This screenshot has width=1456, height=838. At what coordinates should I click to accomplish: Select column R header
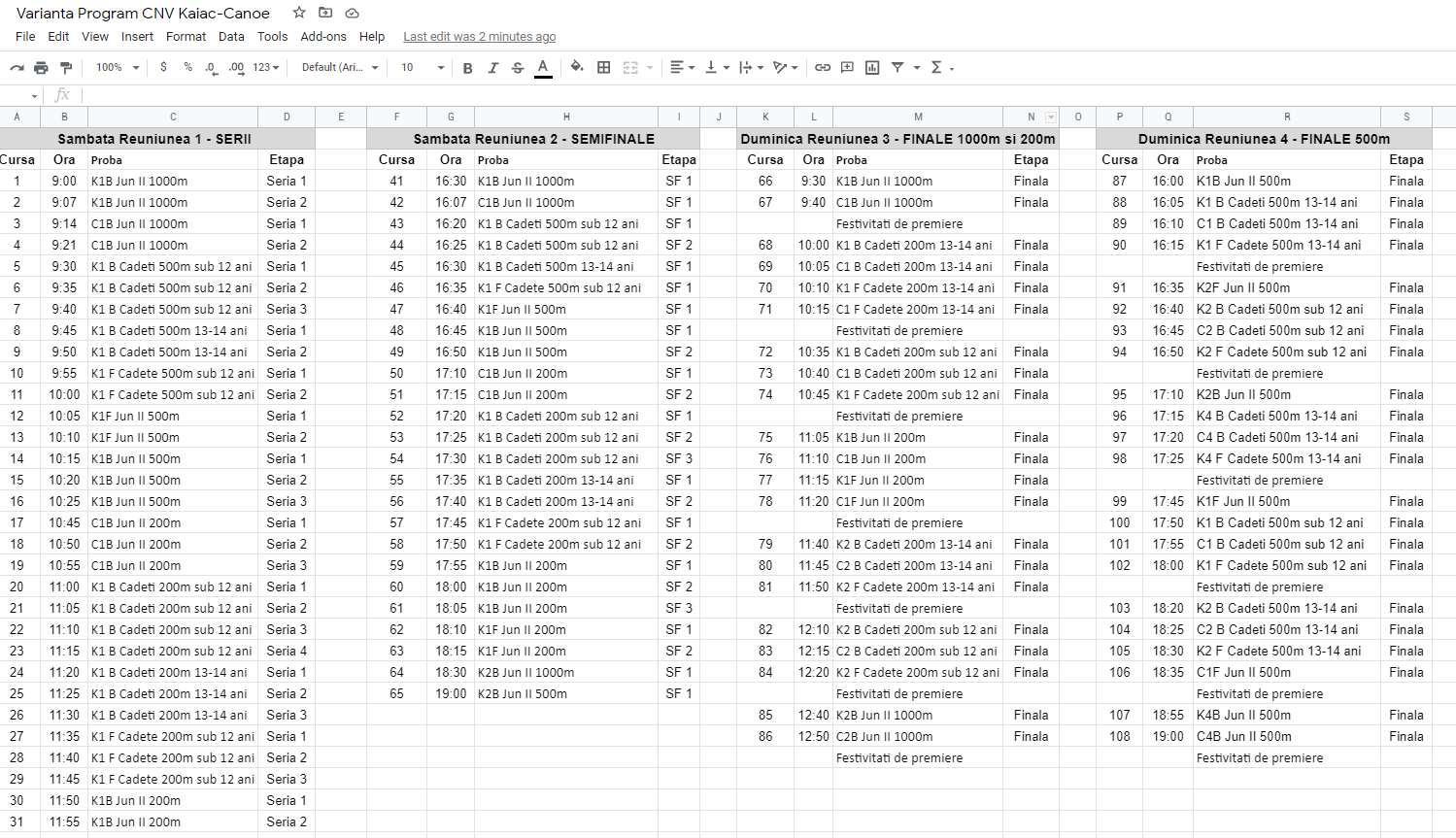tap(1287, 117)
